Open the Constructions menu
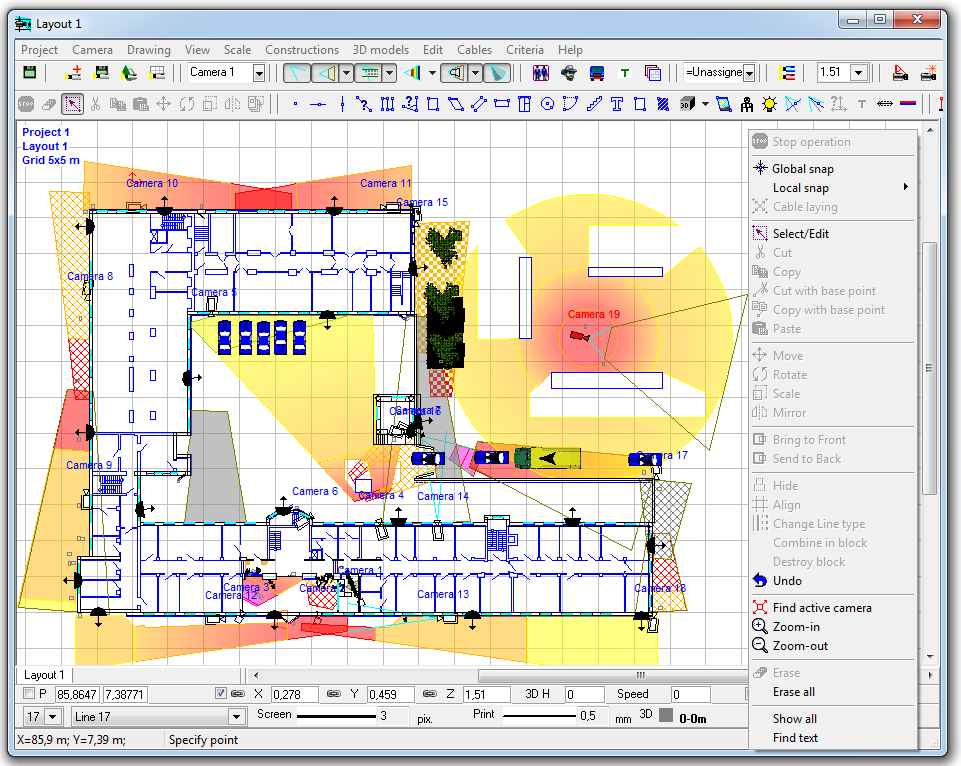Screen dimensions: 961x766 (x=302, y=50)
